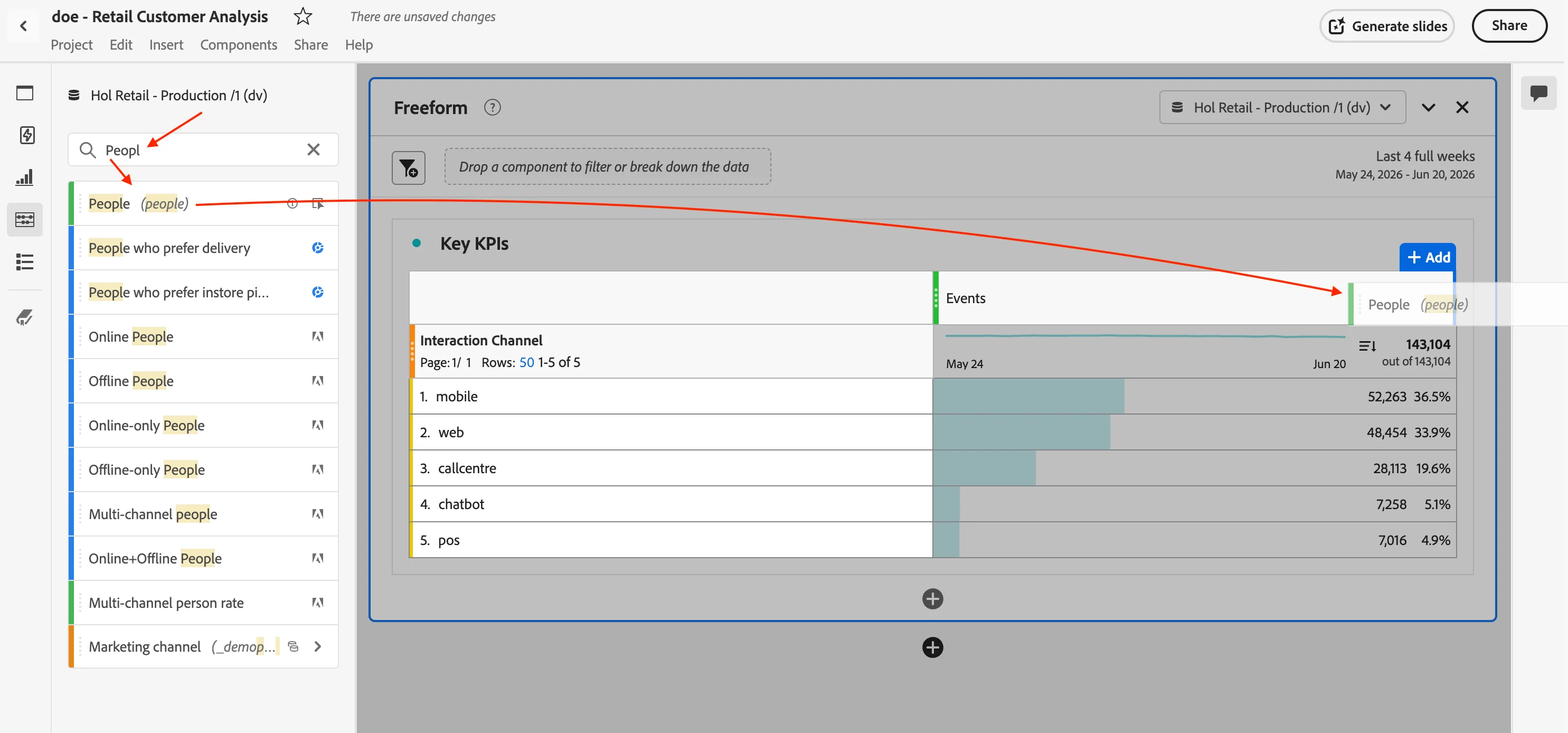The width and height of the screenshot is (1568, 733).
Task: Expand the Marketing channel component chevron
Action: (x=317, y=646)
